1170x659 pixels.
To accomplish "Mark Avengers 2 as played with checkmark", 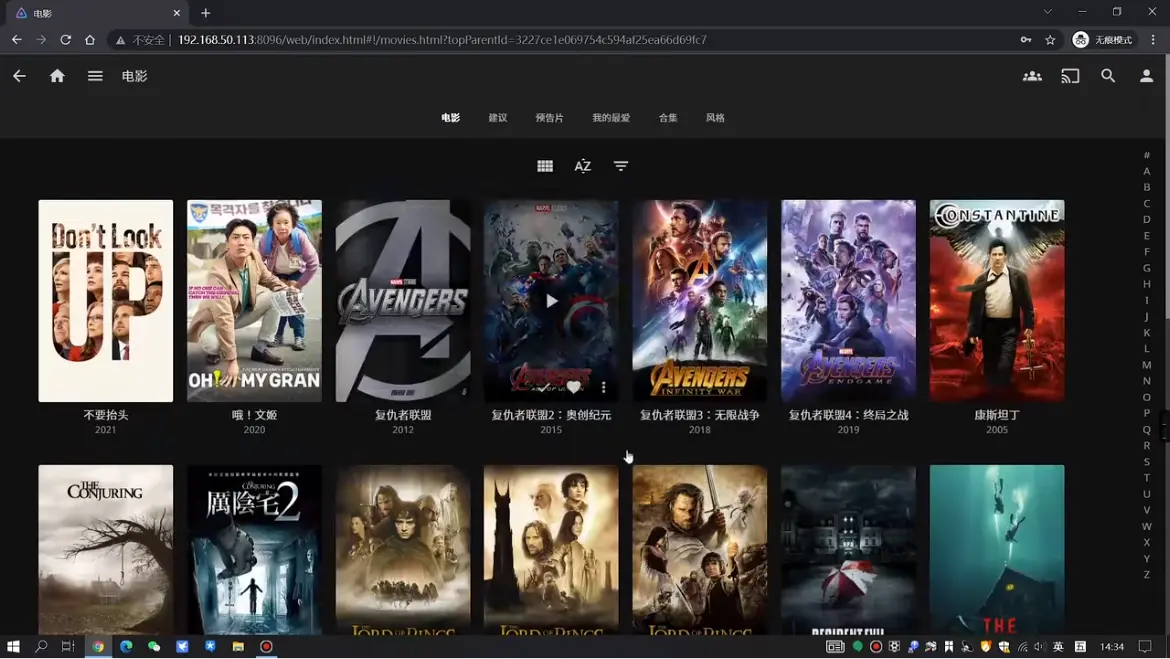I will tap(544, 387).
